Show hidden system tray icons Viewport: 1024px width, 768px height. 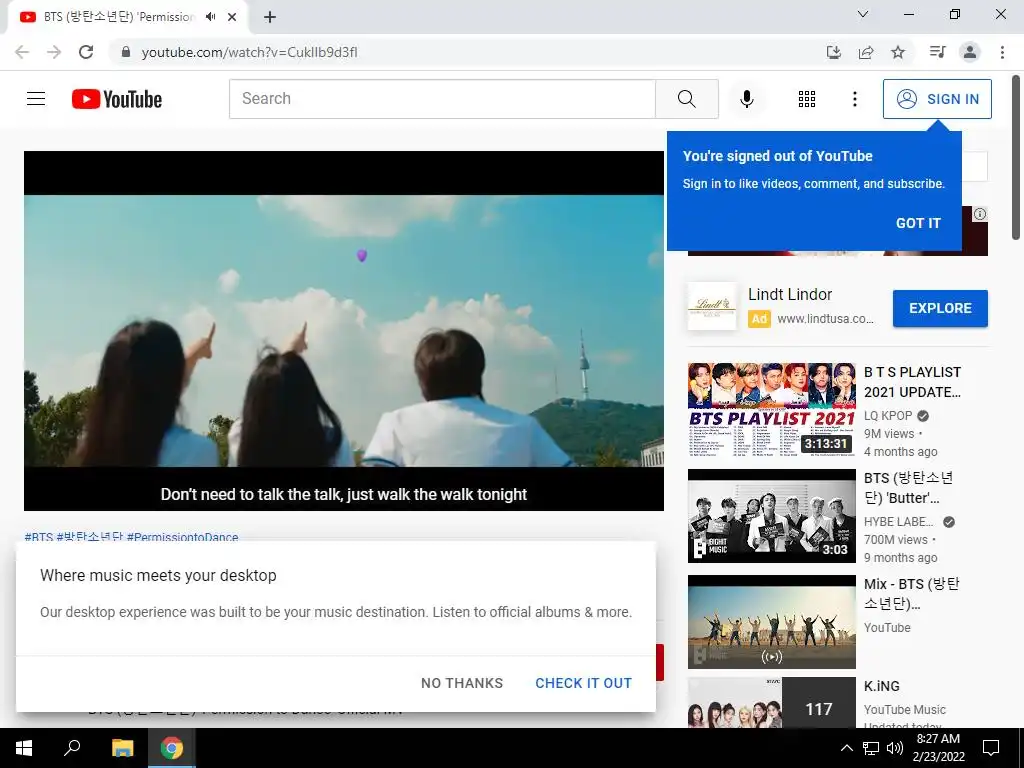click(x=846, y=748)
